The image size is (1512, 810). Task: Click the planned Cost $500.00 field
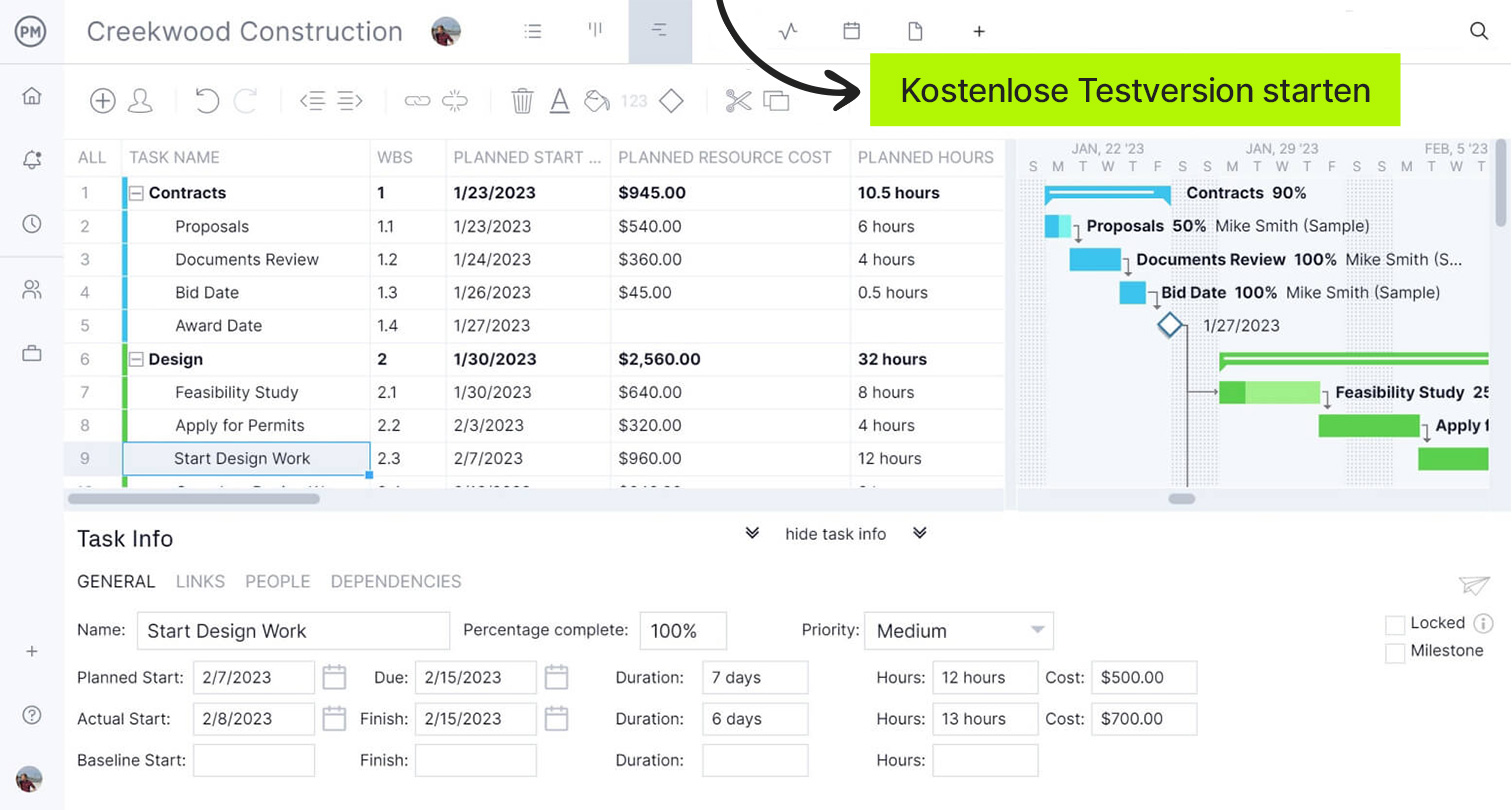pyautogui.click(x=1144, y=677)
